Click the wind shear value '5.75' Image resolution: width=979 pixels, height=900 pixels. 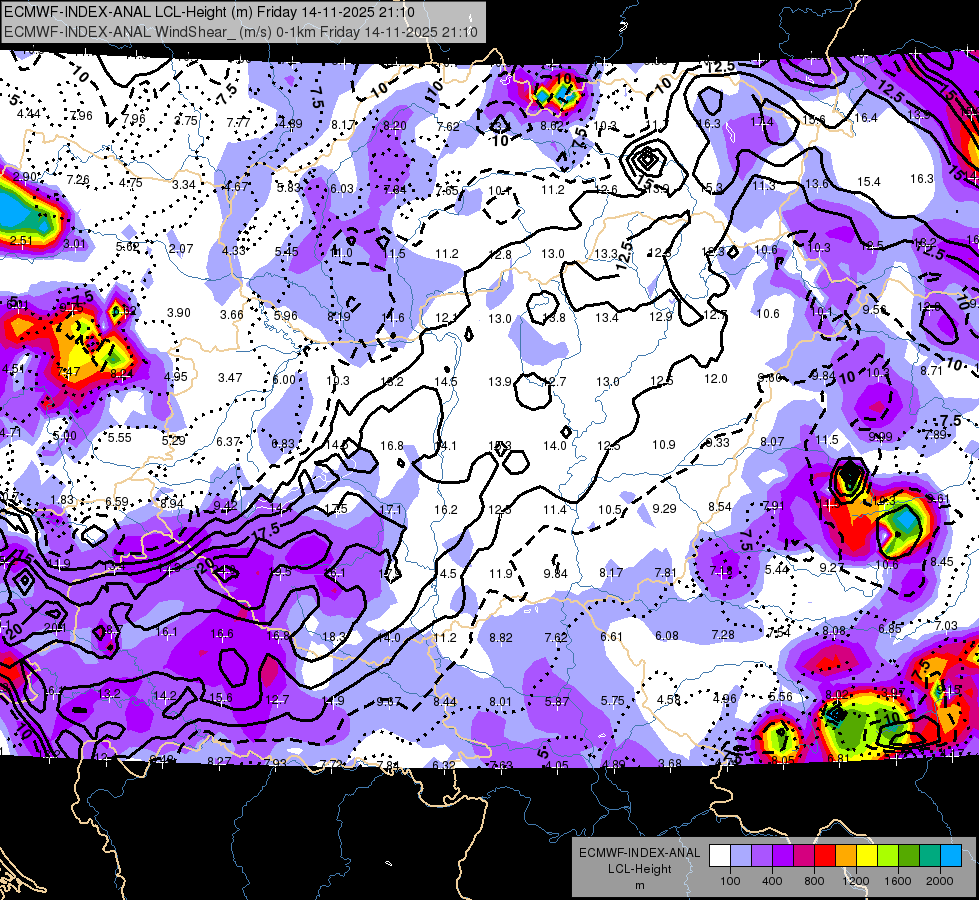click(x=612, y=701)
